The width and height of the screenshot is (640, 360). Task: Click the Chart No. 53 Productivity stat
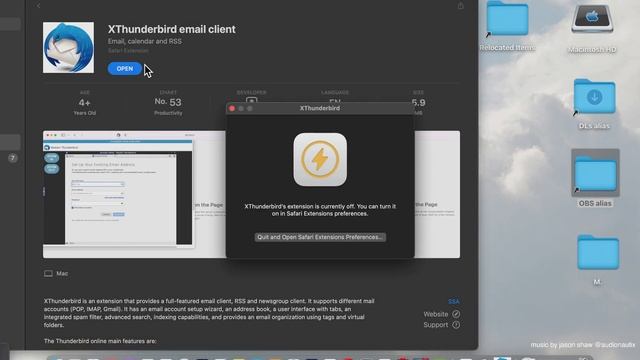[x=168, y=103]
